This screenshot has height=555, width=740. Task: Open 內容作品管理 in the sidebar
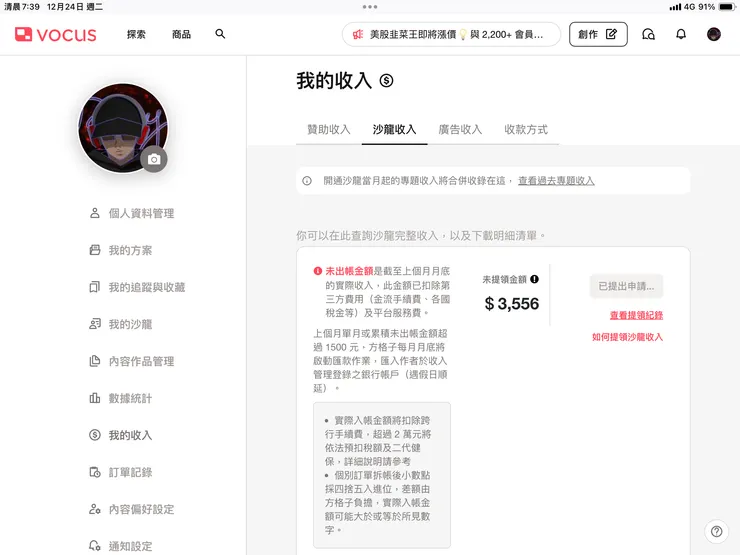coord(132,361)
